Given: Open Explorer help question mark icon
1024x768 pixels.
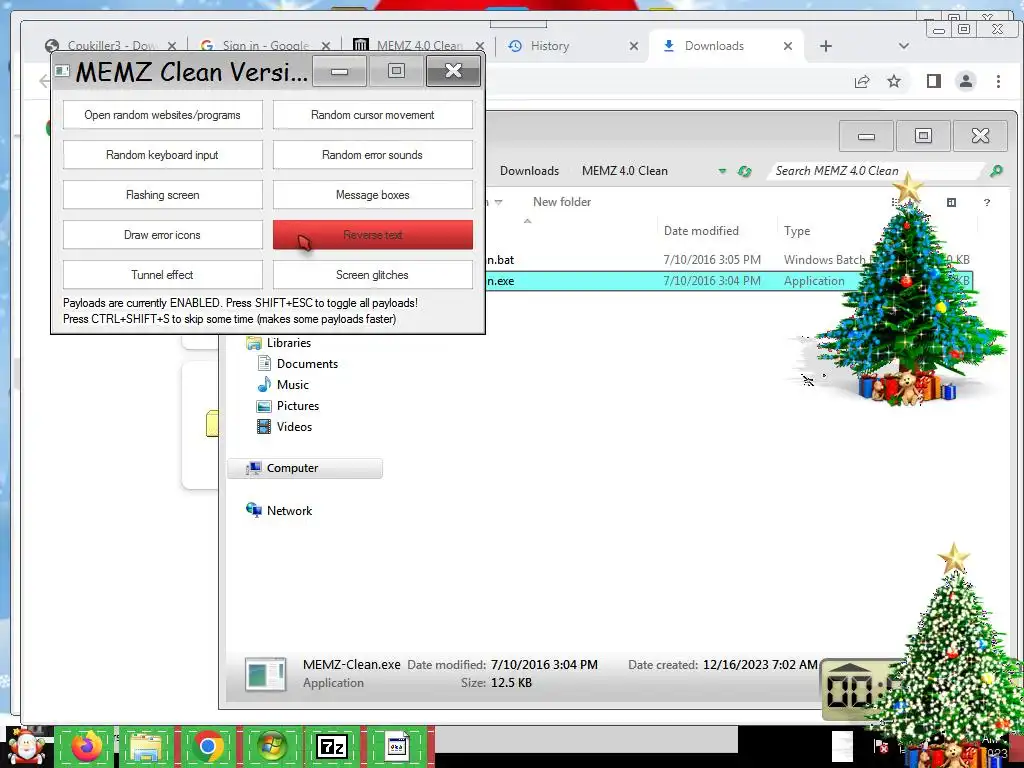Looking at the screenshot, I should pyautogui.click(x=987, y=202).
